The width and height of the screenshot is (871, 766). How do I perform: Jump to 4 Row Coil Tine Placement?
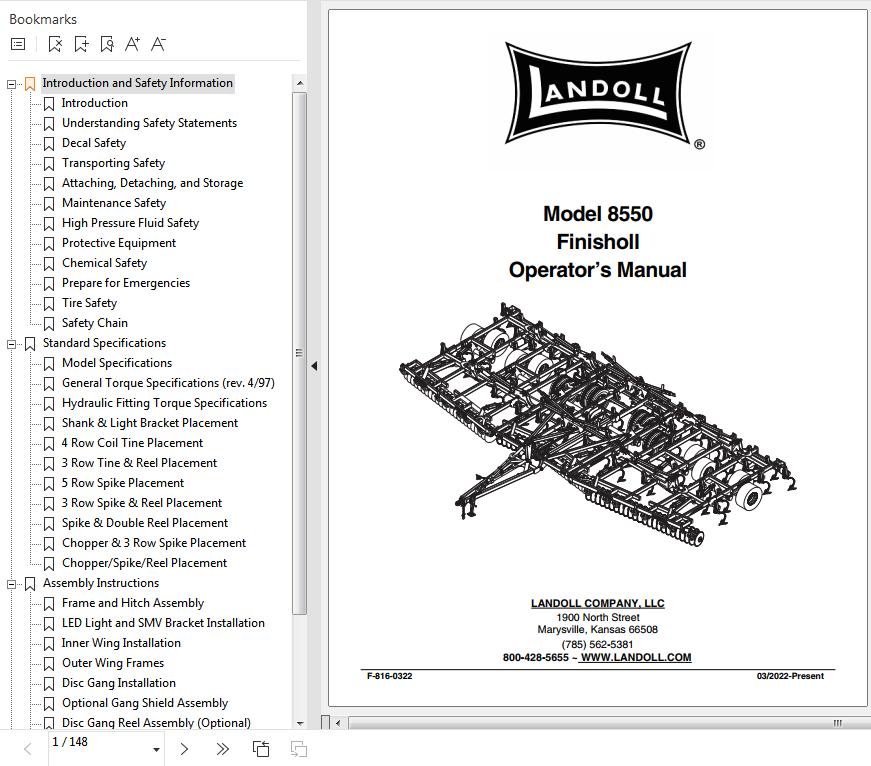[132, 443]
